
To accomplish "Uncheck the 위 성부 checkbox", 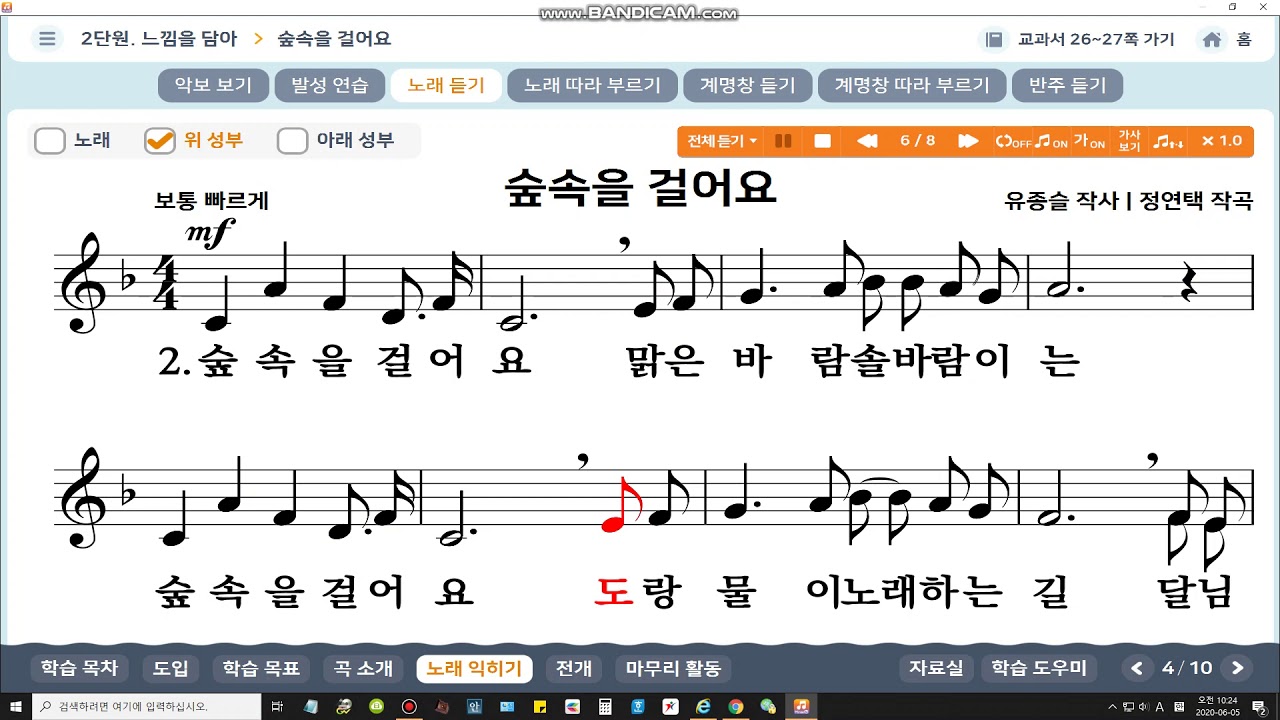I will (x=160, y=140).
